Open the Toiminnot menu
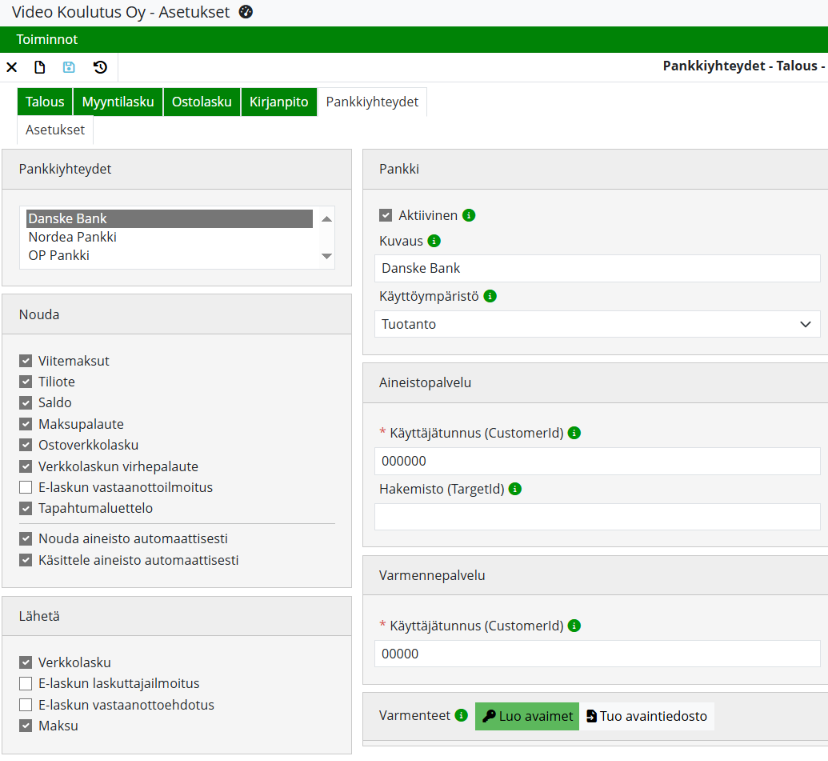The height and width of the screenshot is (761, 828). pos(47,39)
